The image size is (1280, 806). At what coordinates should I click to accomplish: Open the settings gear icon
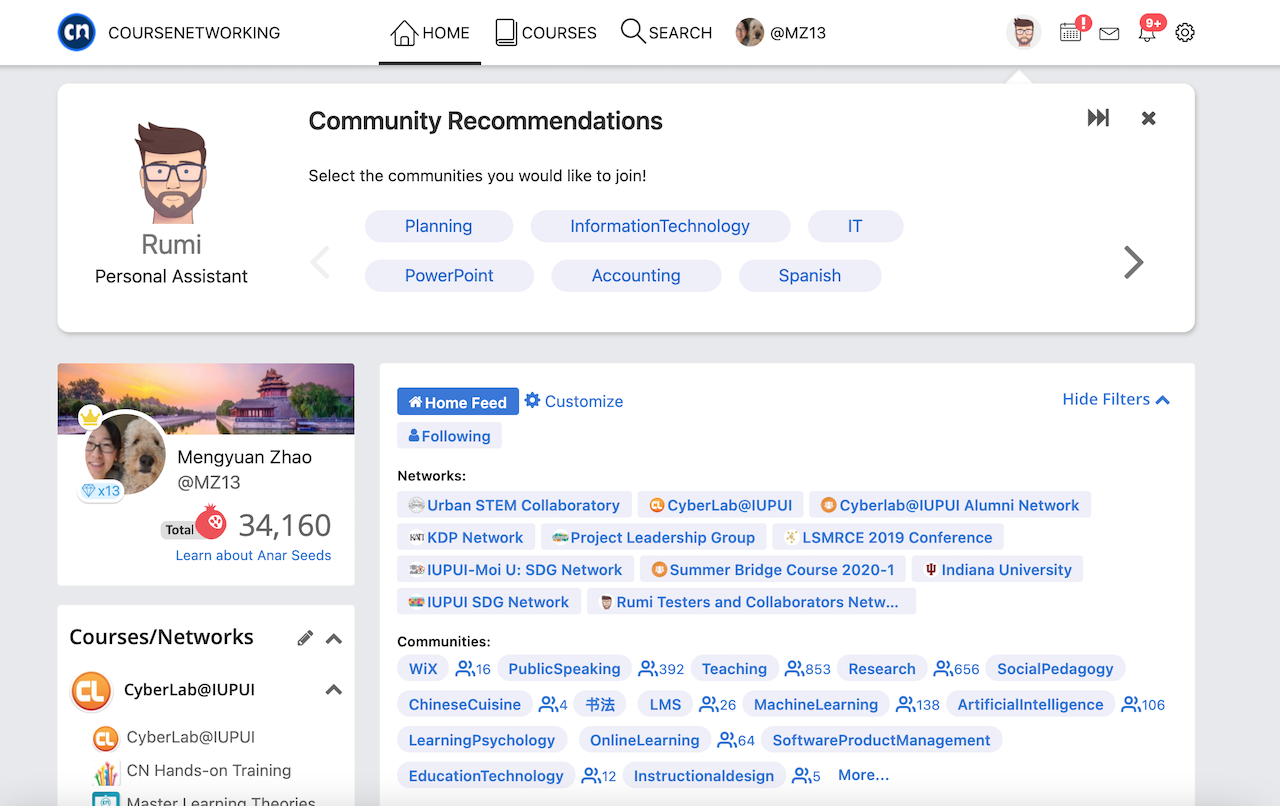click(x=1185, y=33)
